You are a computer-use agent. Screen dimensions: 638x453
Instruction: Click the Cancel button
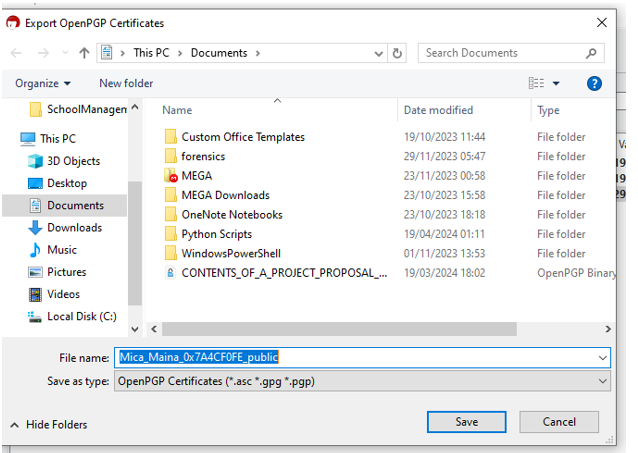click(558, 422)
